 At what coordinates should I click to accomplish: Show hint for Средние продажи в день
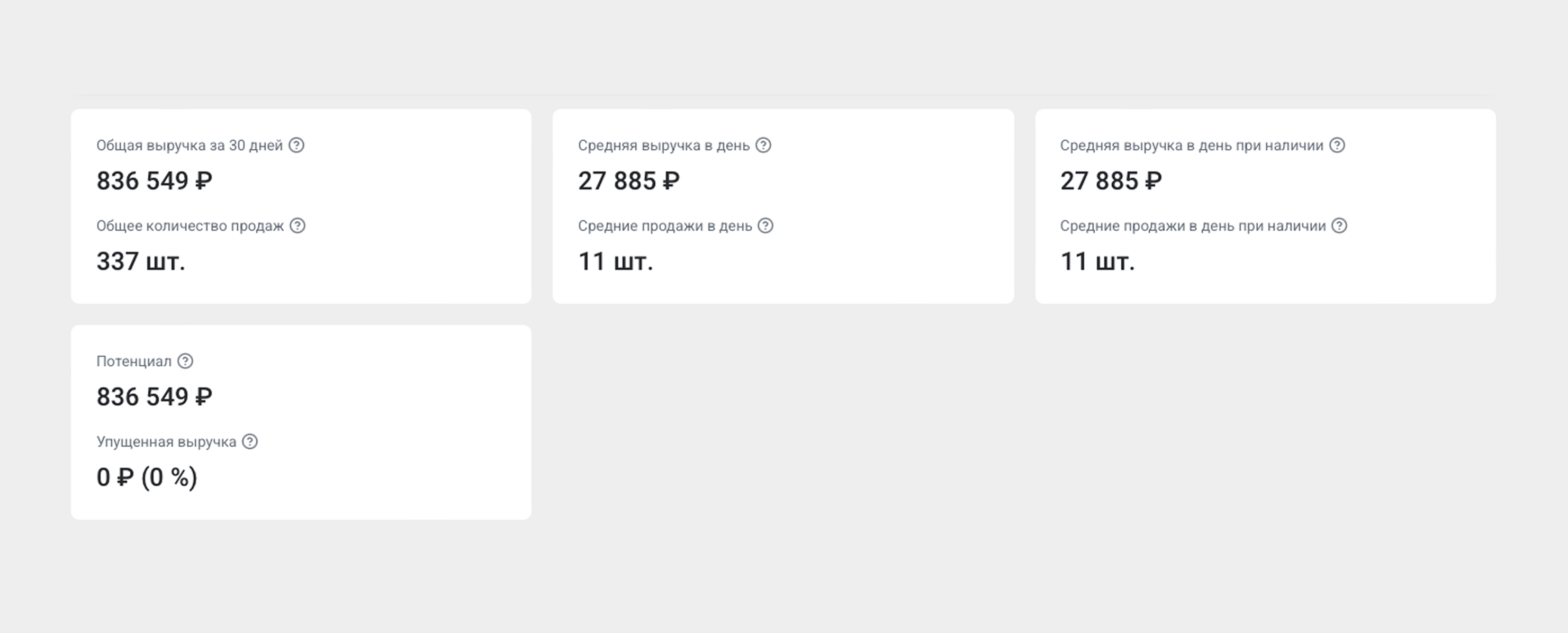coord(765,225)
